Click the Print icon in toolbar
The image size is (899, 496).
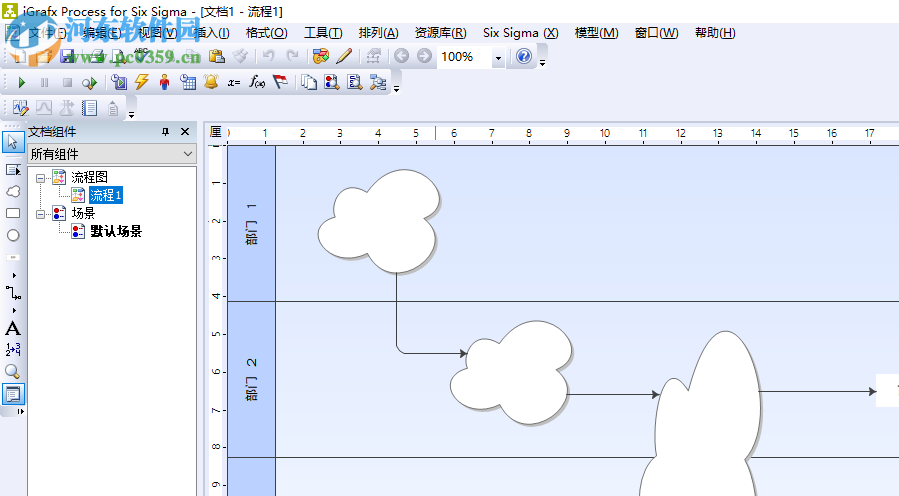click(97, 56)
